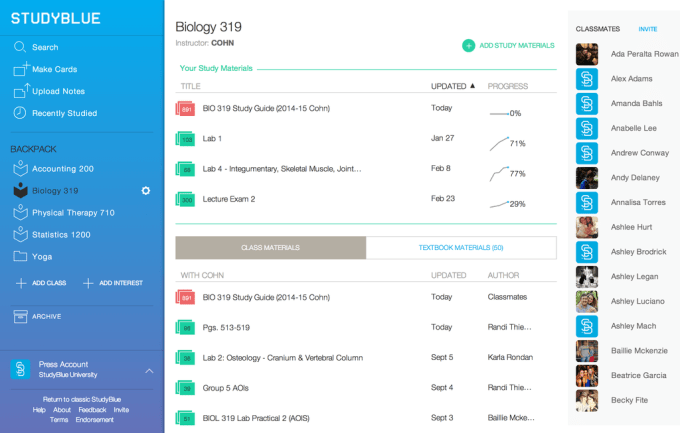Click the STUDYBLUE logo
This screenshot has width=680, height=433.
[56, 18]
